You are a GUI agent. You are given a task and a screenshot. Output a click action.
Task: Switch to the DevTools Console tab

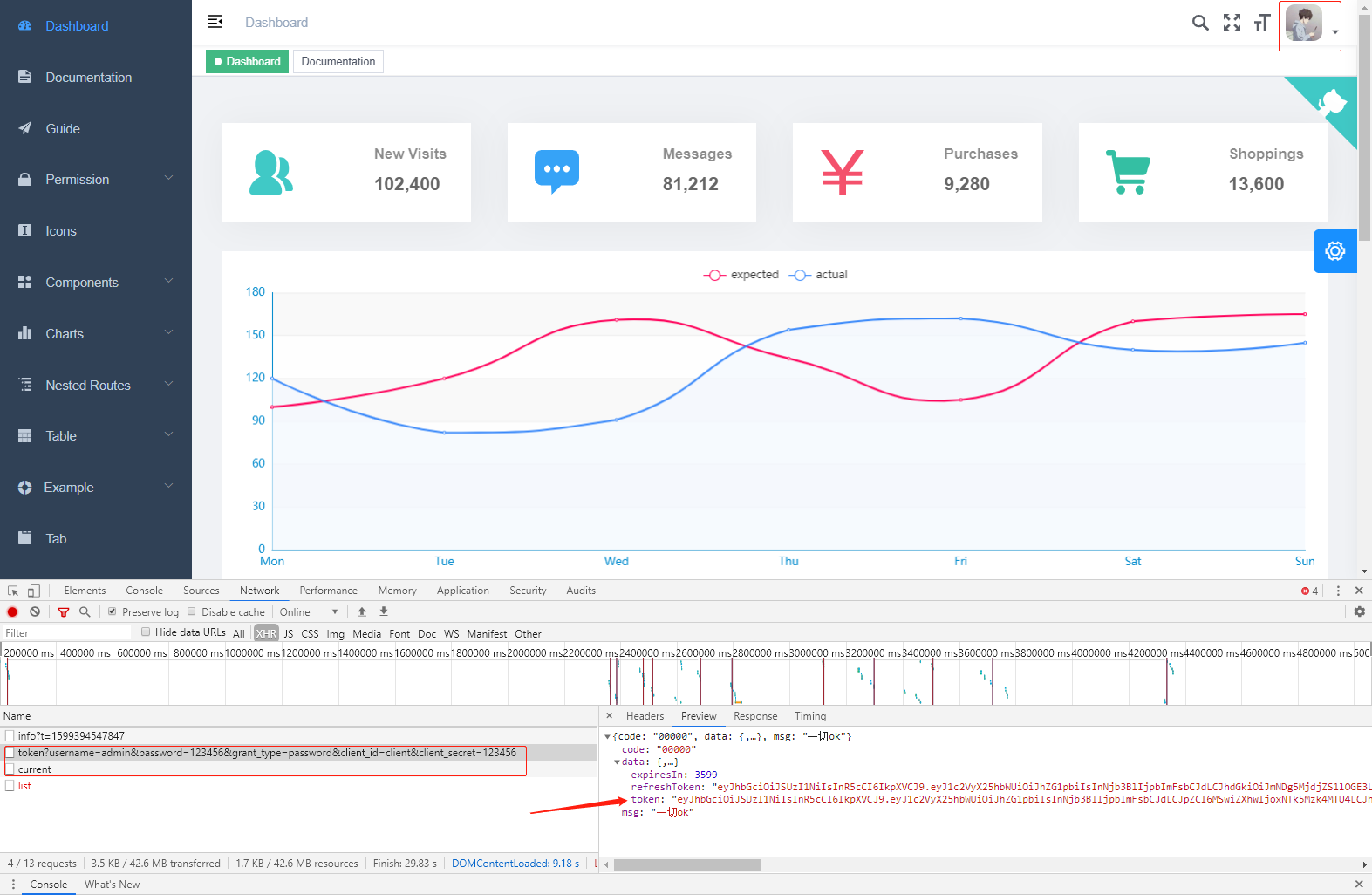[144, 591]
